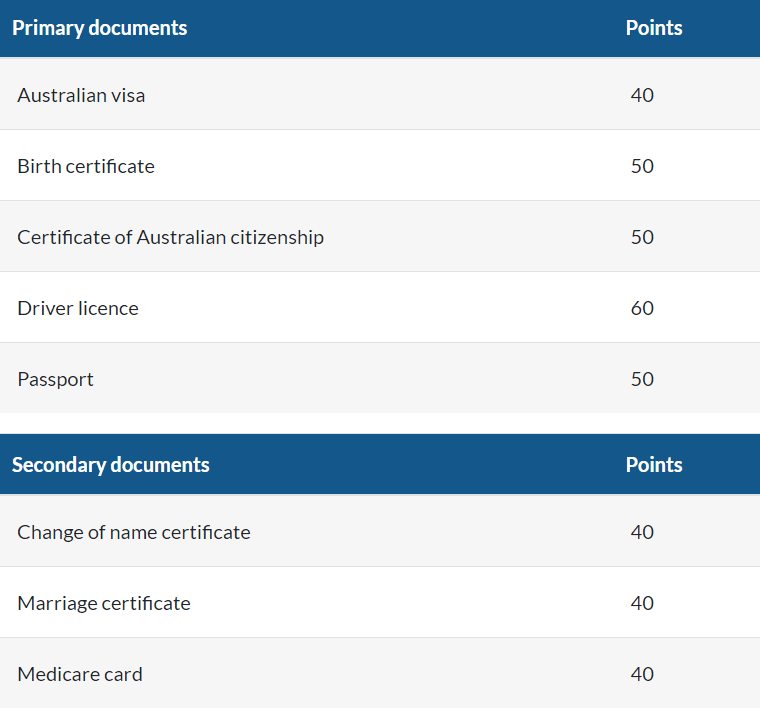Select Certificate of Australian citizenship row
760x712 pixels.
point(380,237)
